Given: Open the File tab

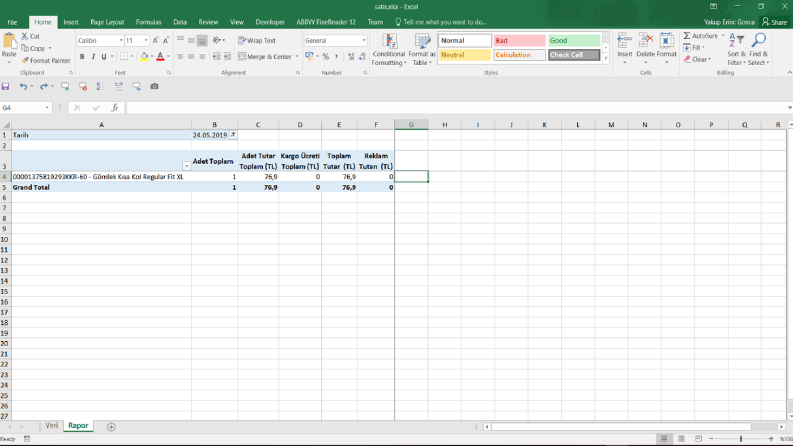Looking at the screenshot, I should tap(12, 22).
